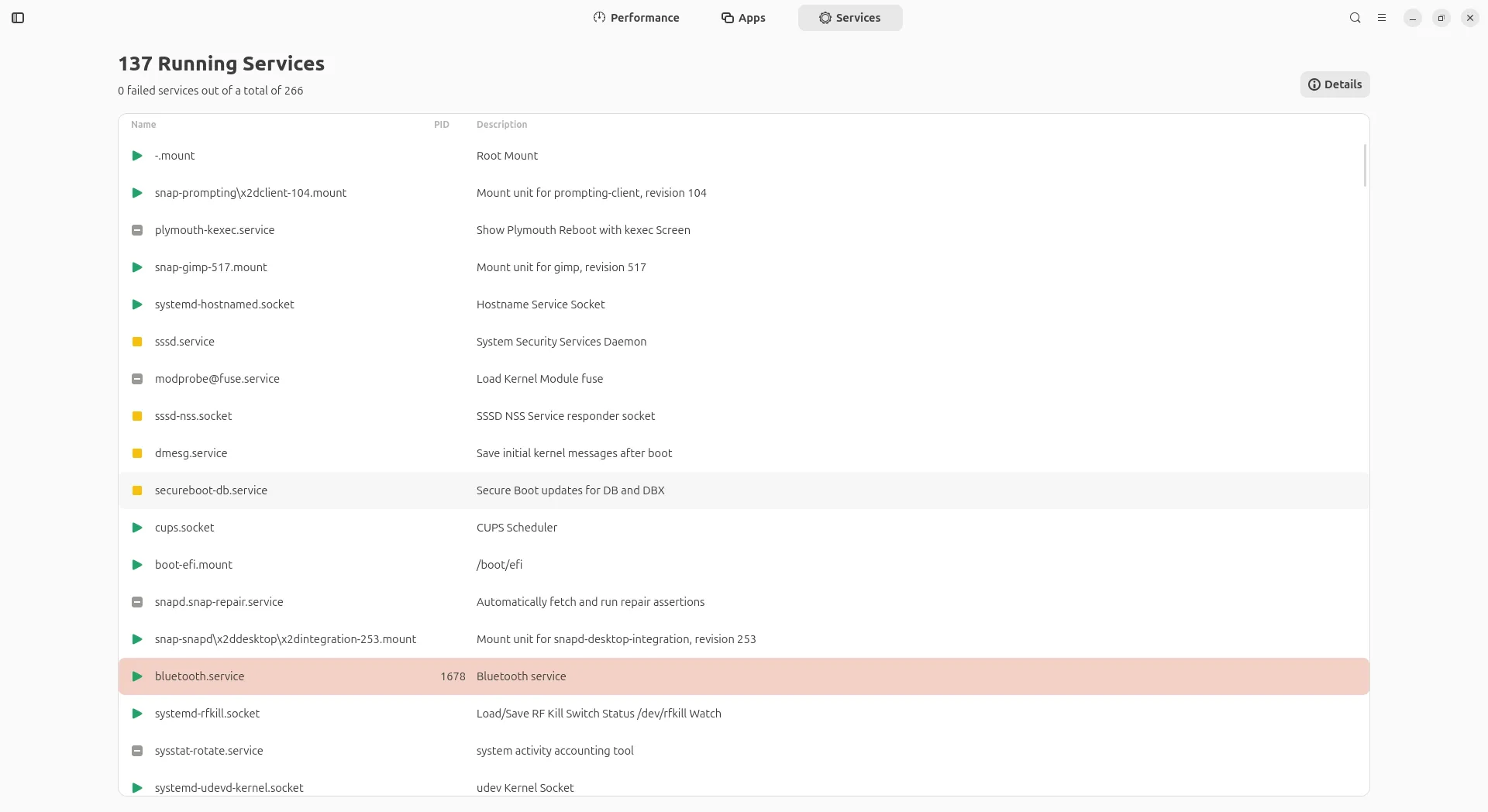The height and width of the screenshot is (812, 1488).
Task: Switch to the Apps tab
Action: point(743,18)
